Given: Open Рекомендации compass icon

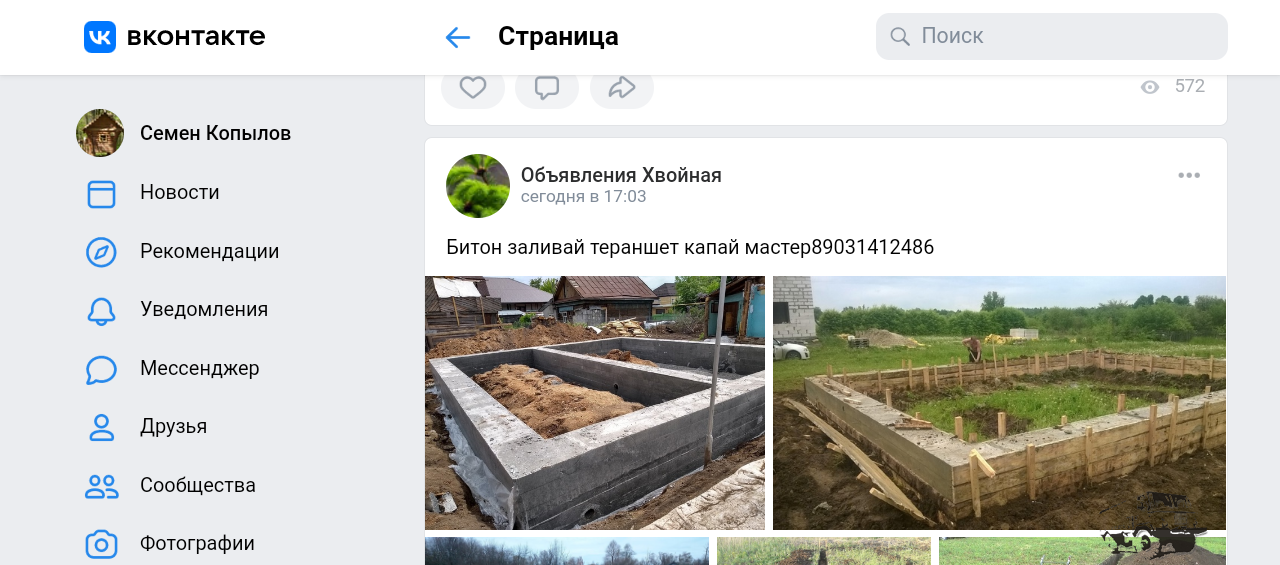Looking at the screenshot, I should 101,252.
